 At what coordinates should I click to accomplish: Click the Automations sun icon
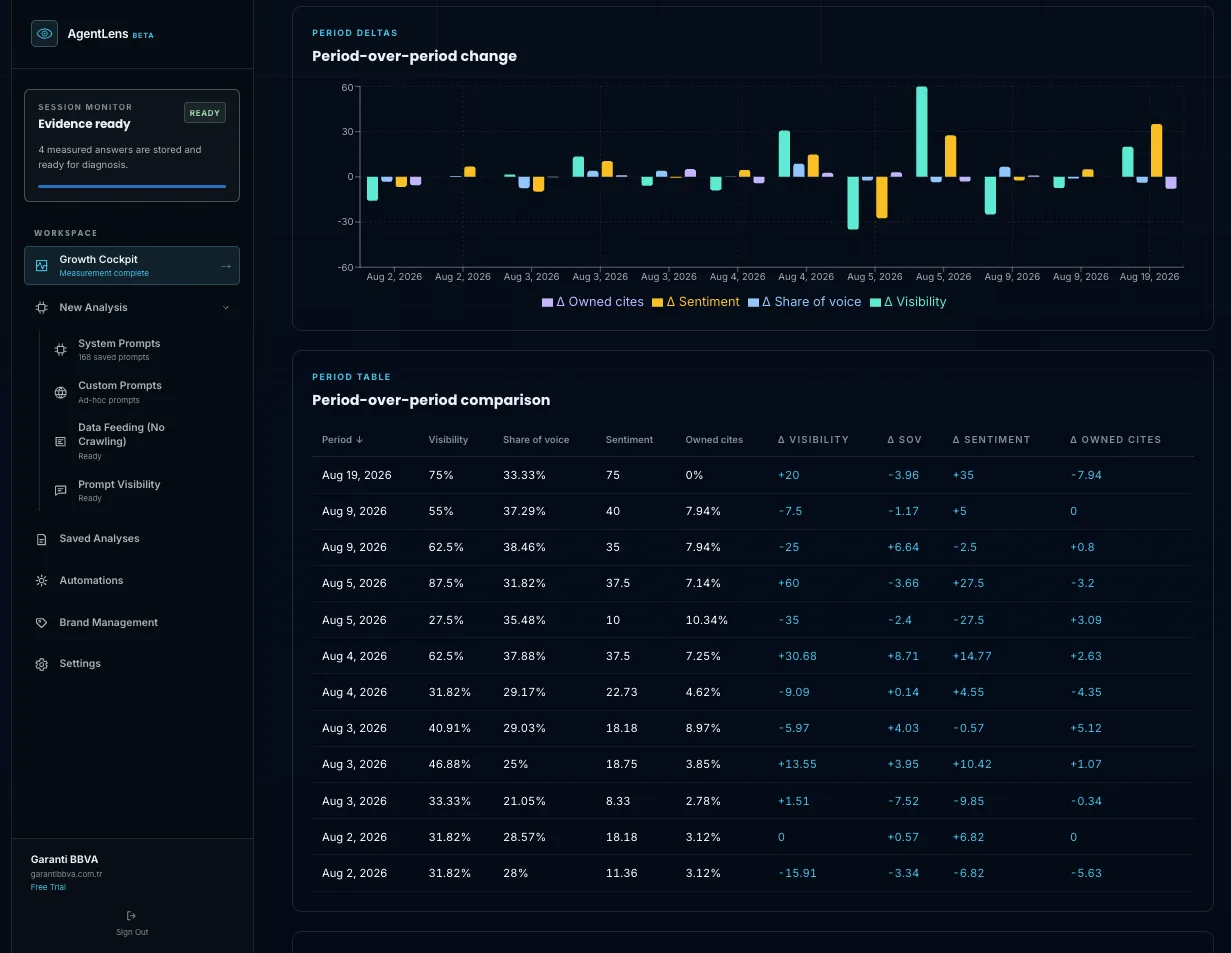click(42, 581)
